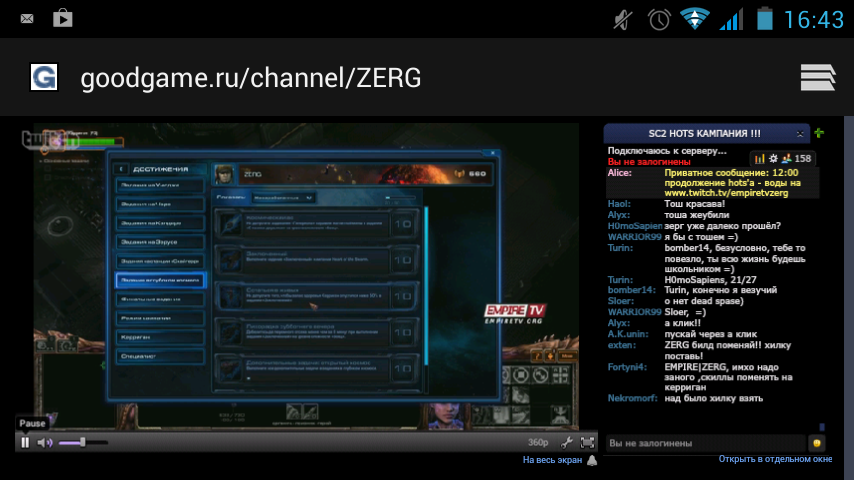Tap the mail notification icon
Viewport: 854px width, 480px height.
tap(27, 19)
